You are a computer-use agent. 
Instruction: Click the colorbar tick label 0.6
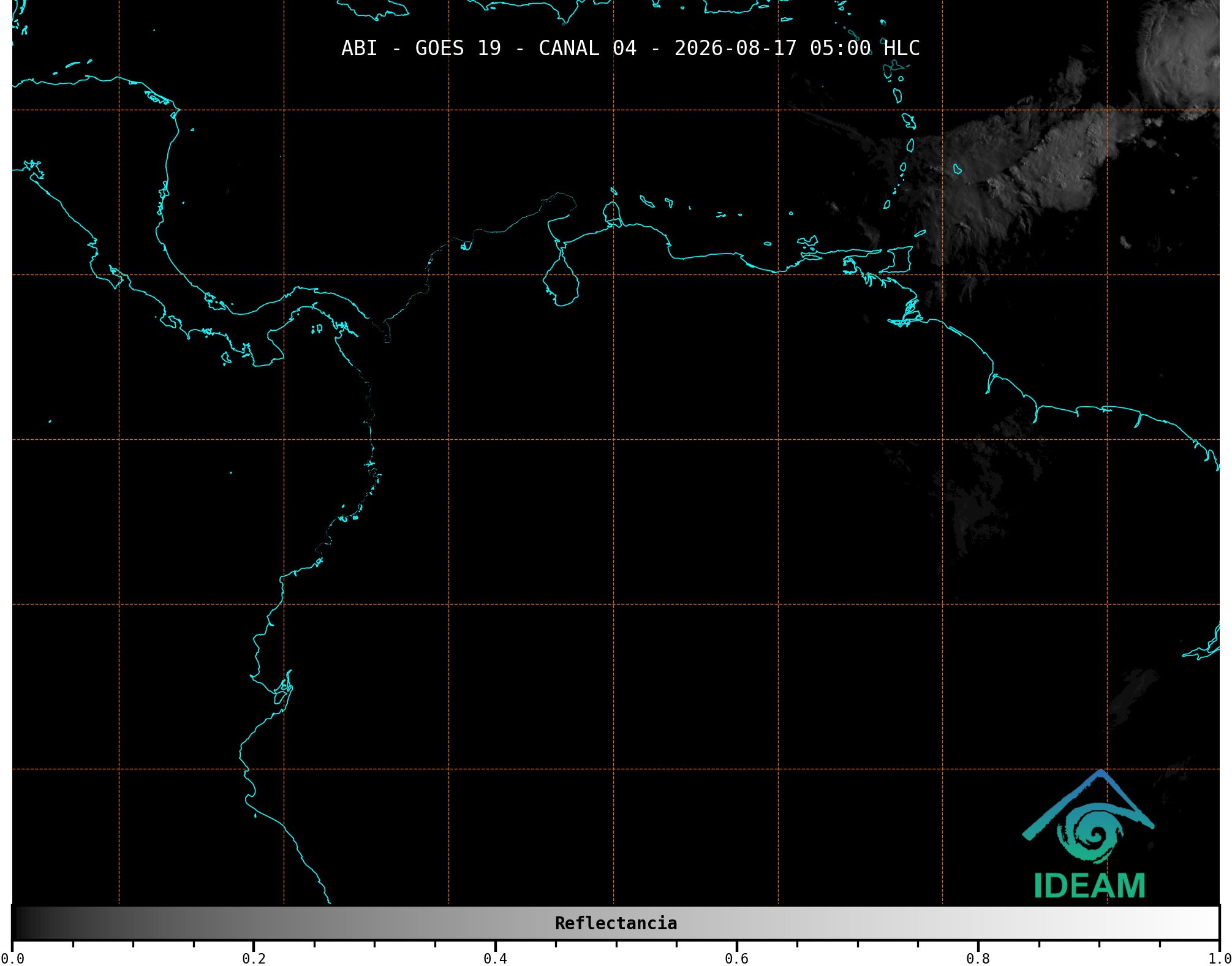click(736, 958)
